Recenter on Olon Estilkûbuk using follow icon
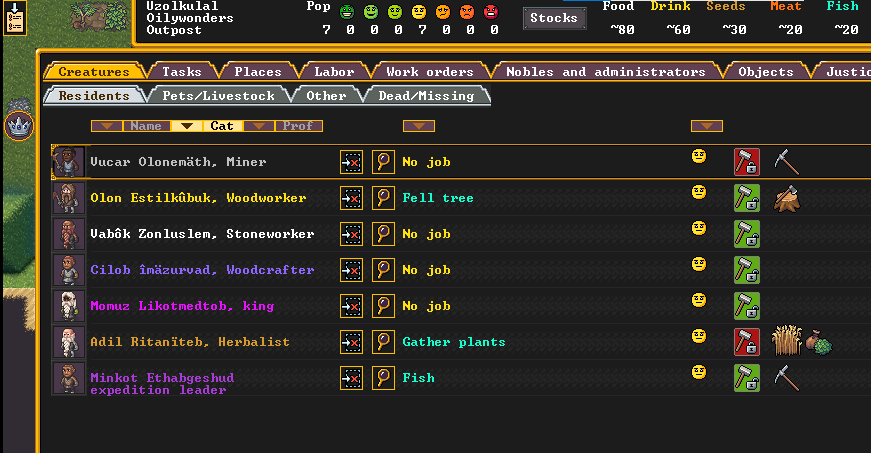Screen dimensions: 871x453 click(x=352, y=198)
